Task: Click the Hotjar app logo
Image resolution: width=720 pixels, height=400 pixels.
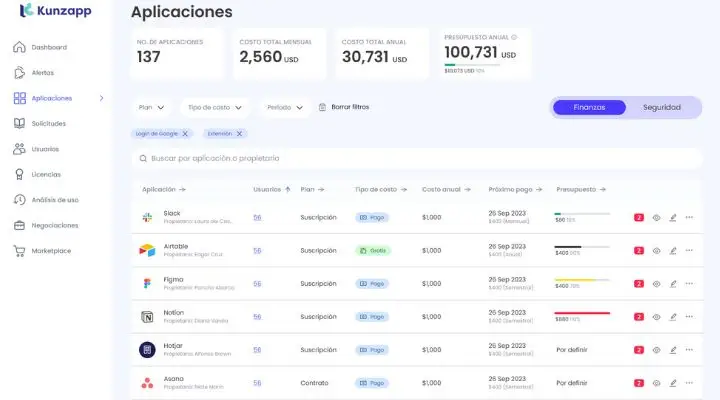Action: (147, 349)
